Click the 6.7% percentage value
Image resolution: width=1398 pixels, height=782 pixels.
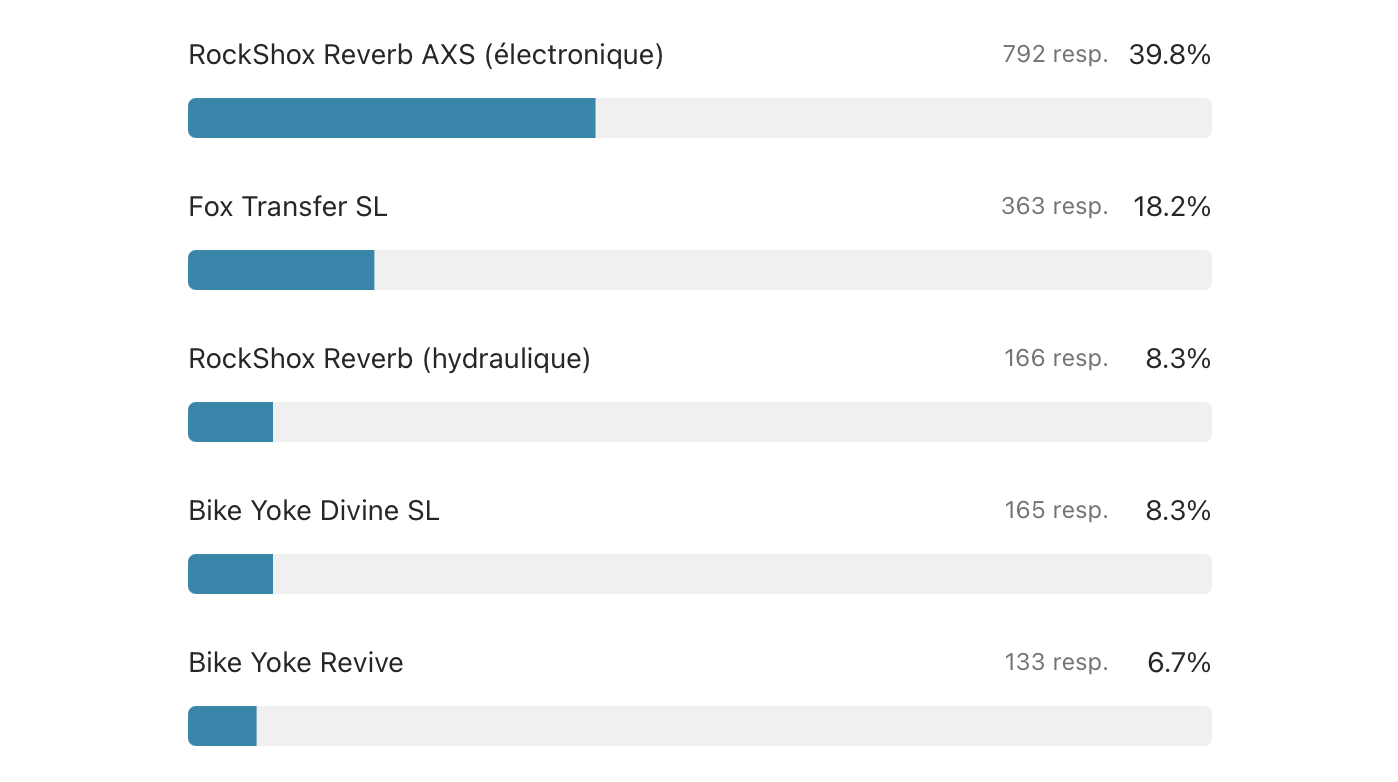pyautogui.click(x=1178, y=663)
